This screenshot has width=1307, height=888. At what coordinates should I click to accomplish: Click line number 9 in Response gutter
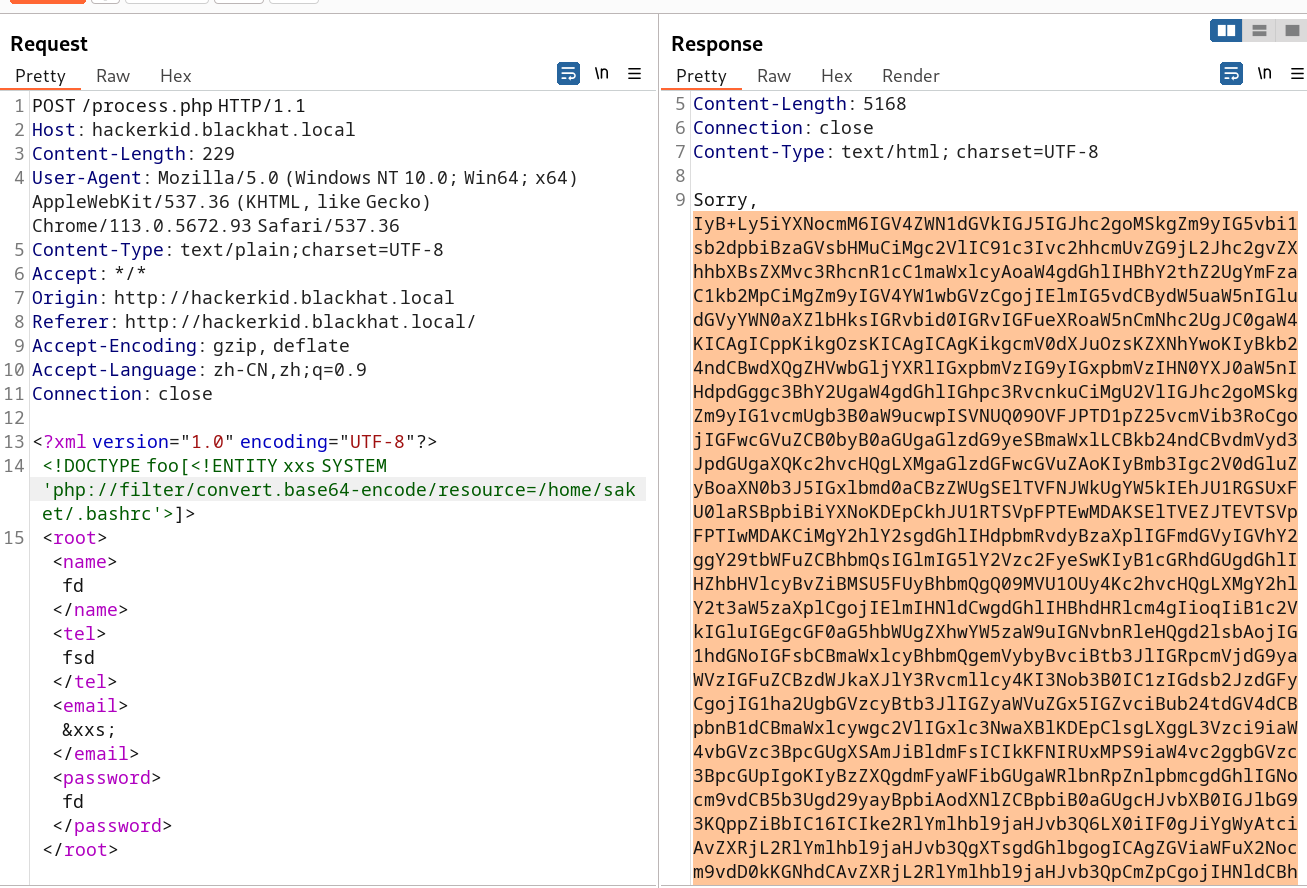681,200
